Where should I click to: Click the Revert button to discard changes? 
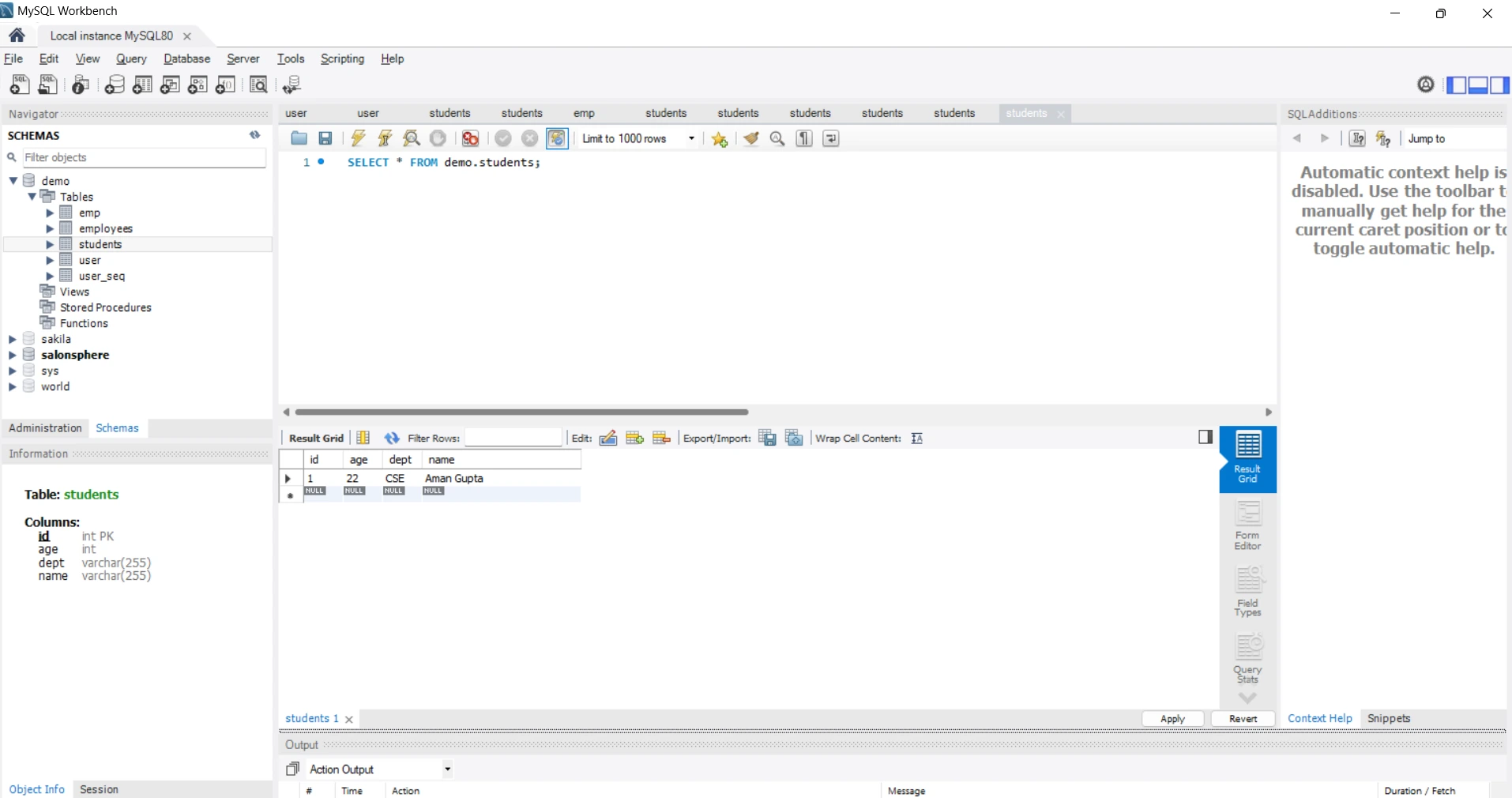pyautogui.click(x=1243, y=718)
